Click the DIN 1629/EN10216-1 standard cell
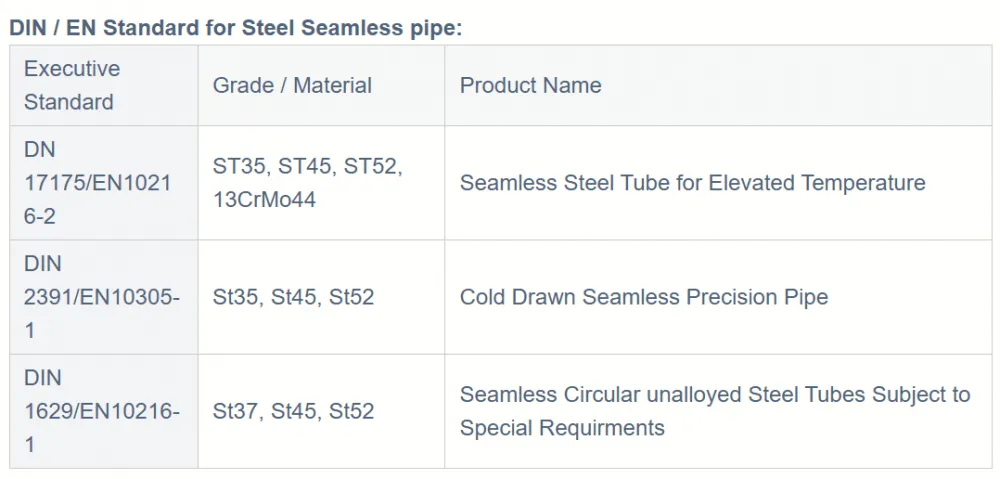The height and width of the screenshot is (479, 1000). pos(103,411)
